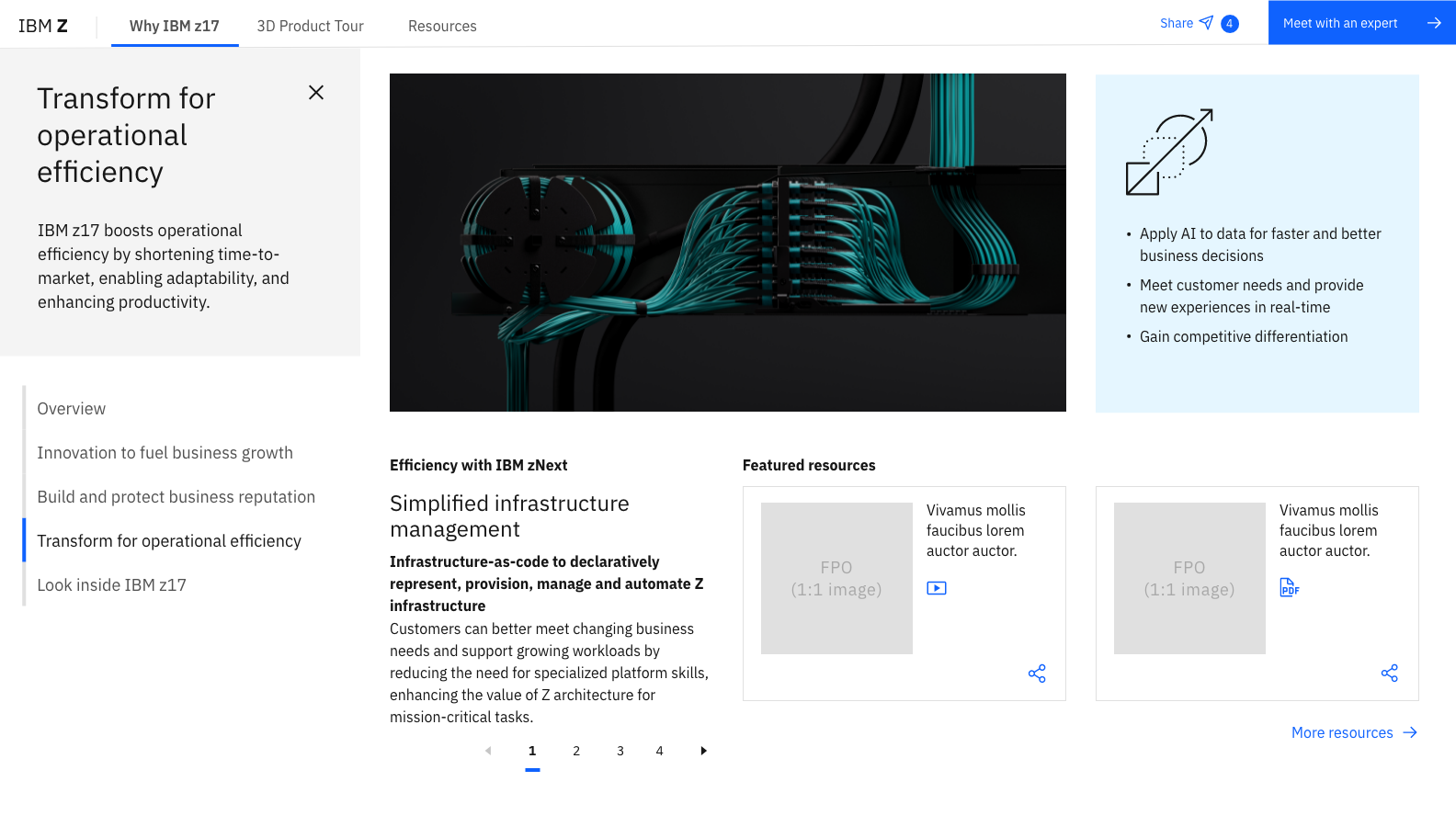The height and width of the screenshot is (838, 1456).
Task: Select Transform for operational efficiency nav item
Action: pos(169,541)
